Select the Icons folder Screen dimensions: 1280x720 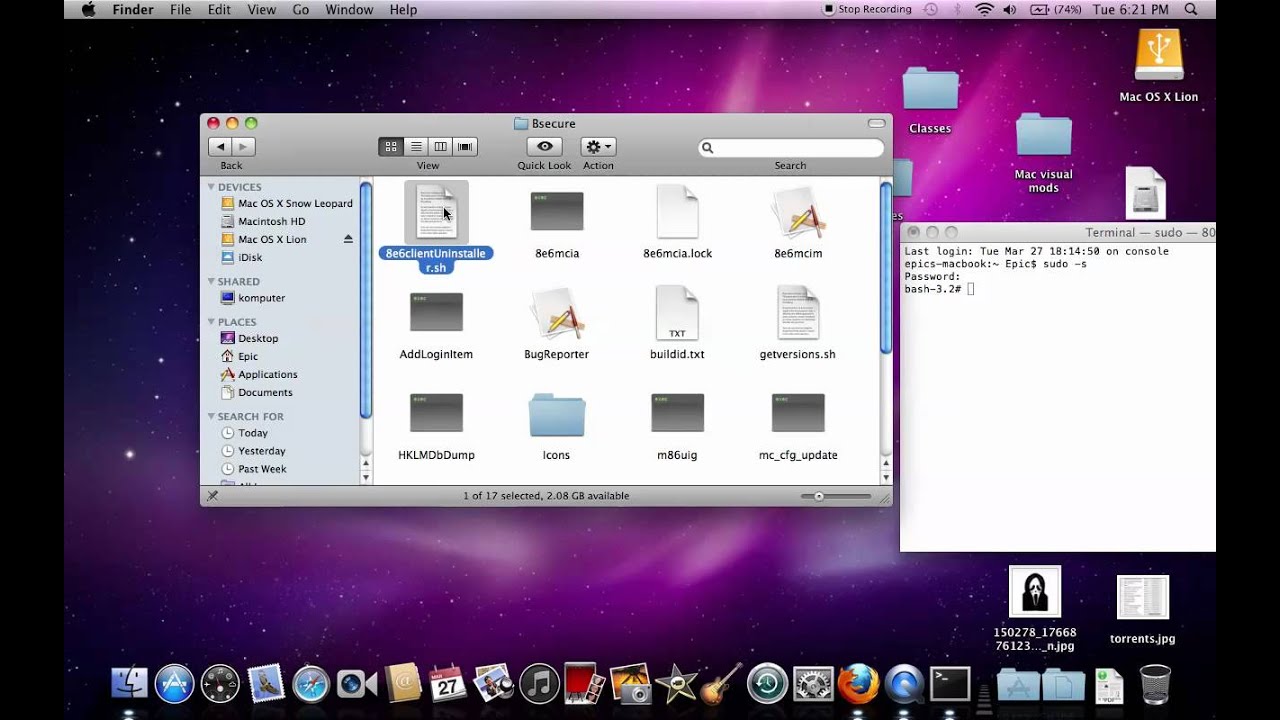click(x=556, y=415)
